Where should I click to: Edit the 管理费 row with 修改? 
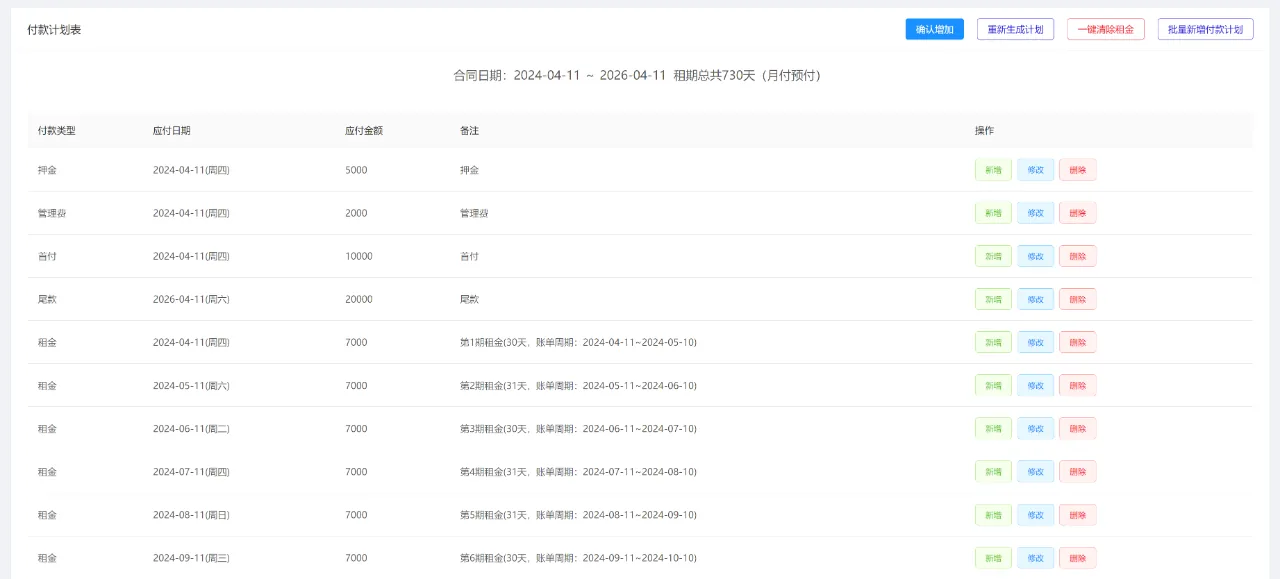[x=1036, y=213]
